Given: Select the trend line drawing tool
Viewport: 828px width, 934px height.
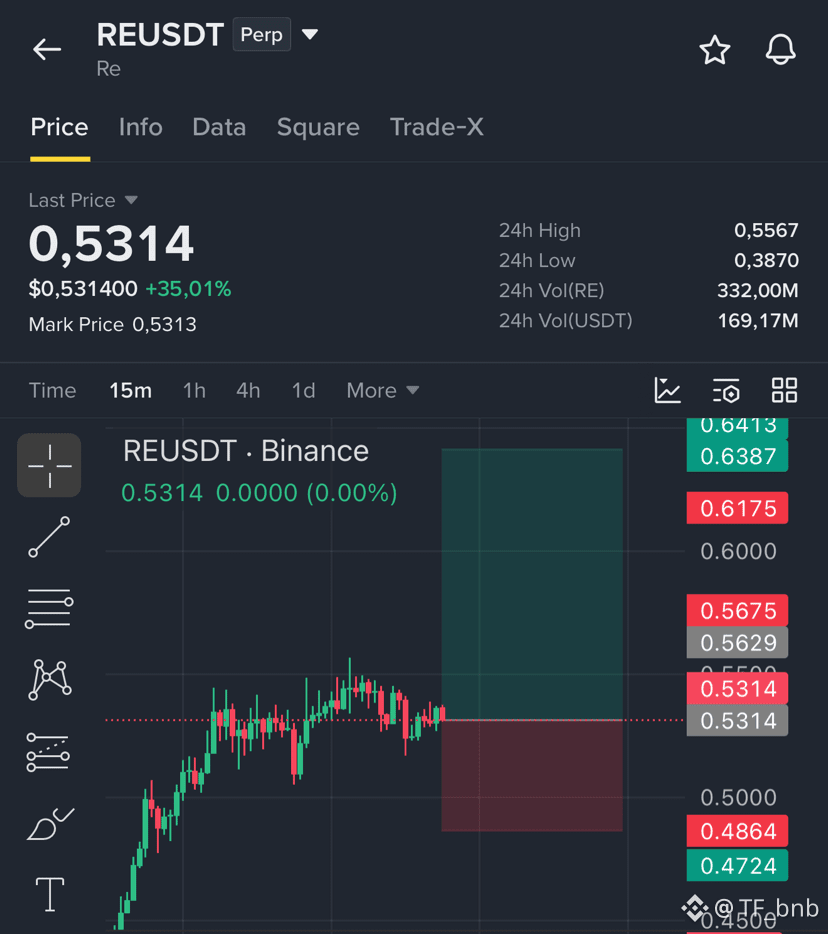Looking at the screenshot, I should point(49,537).
